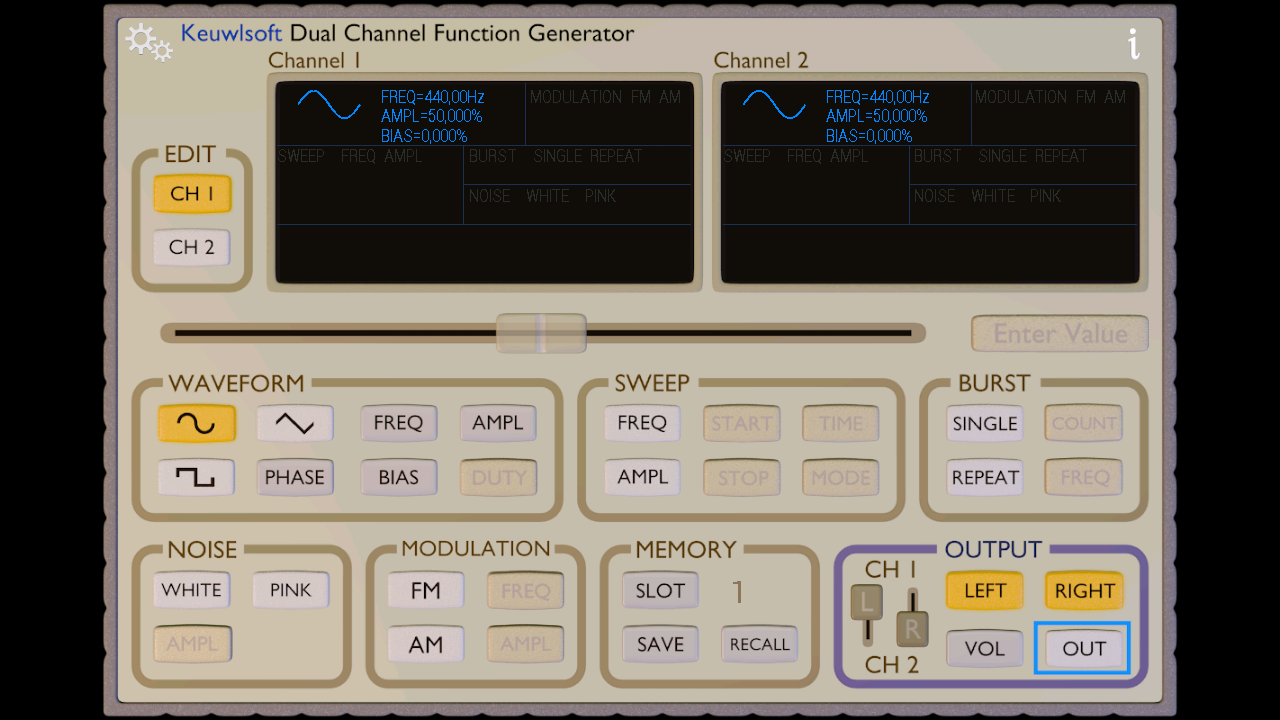Screen dimensions: 1280x720
Task: Click Channel 2 BIAS=0,000% readout
Action: pyautogui.click(x=869, y=136)
